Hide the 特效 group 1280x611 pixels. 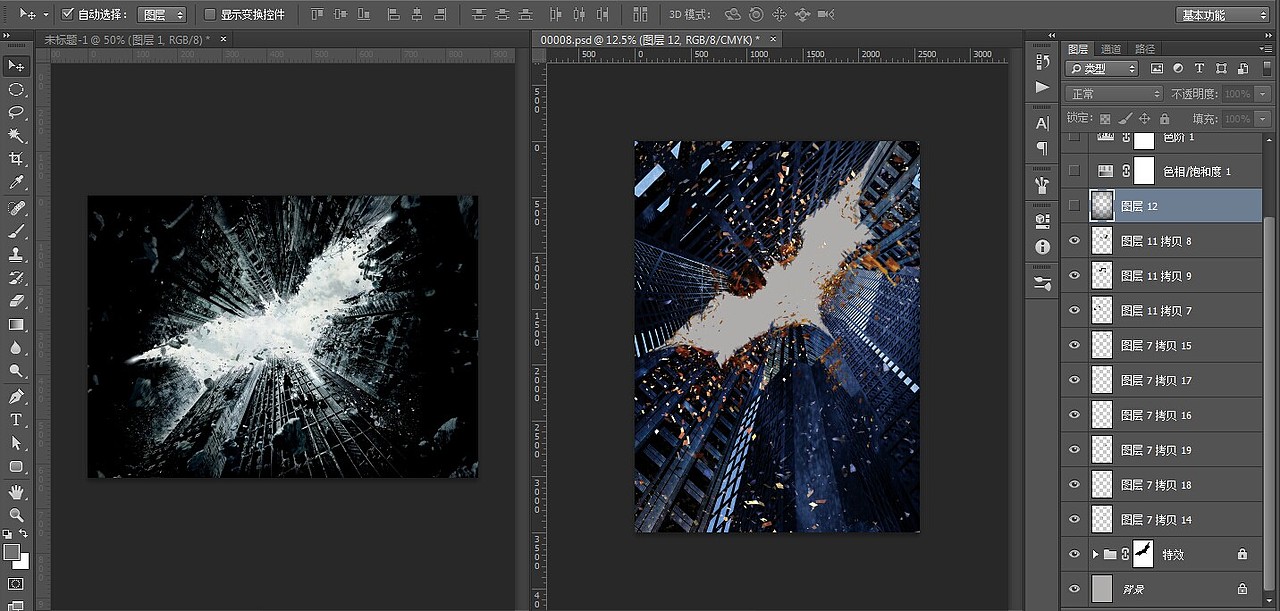pyautogui.click(x=1075, y=554)
